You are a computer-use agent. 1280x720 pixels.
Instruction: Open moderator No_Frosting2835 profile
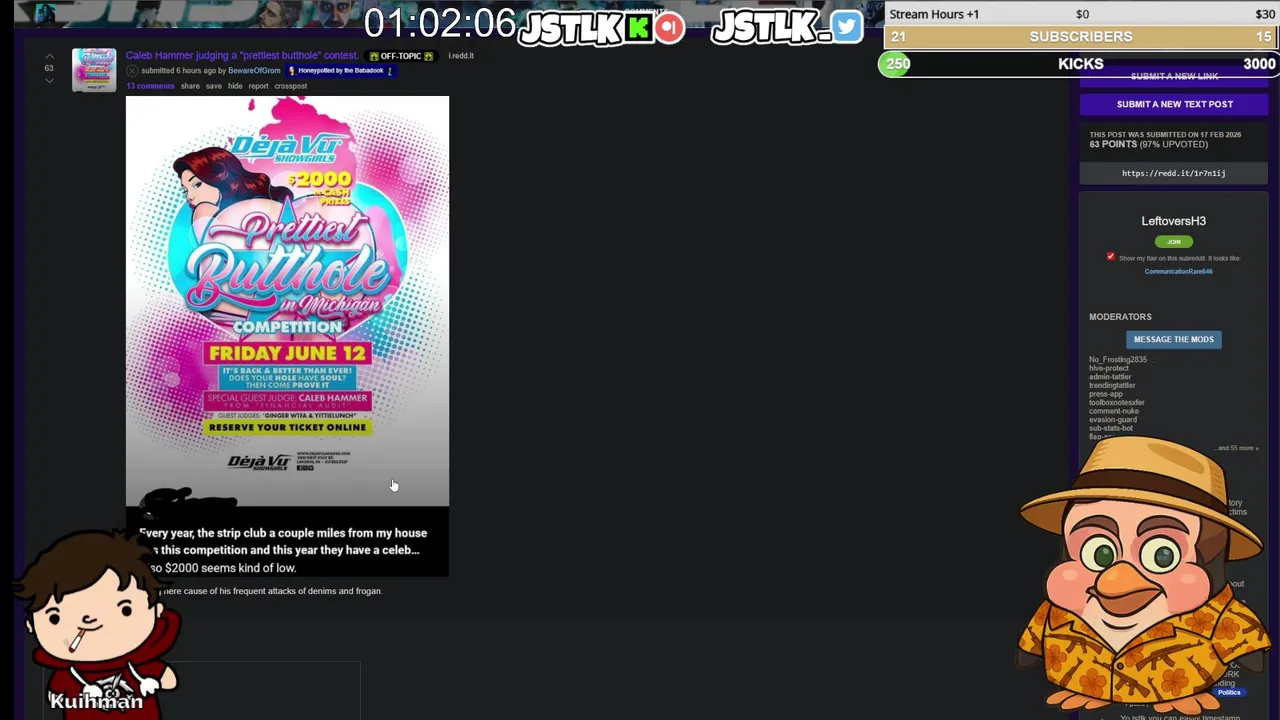point(1118,360)
